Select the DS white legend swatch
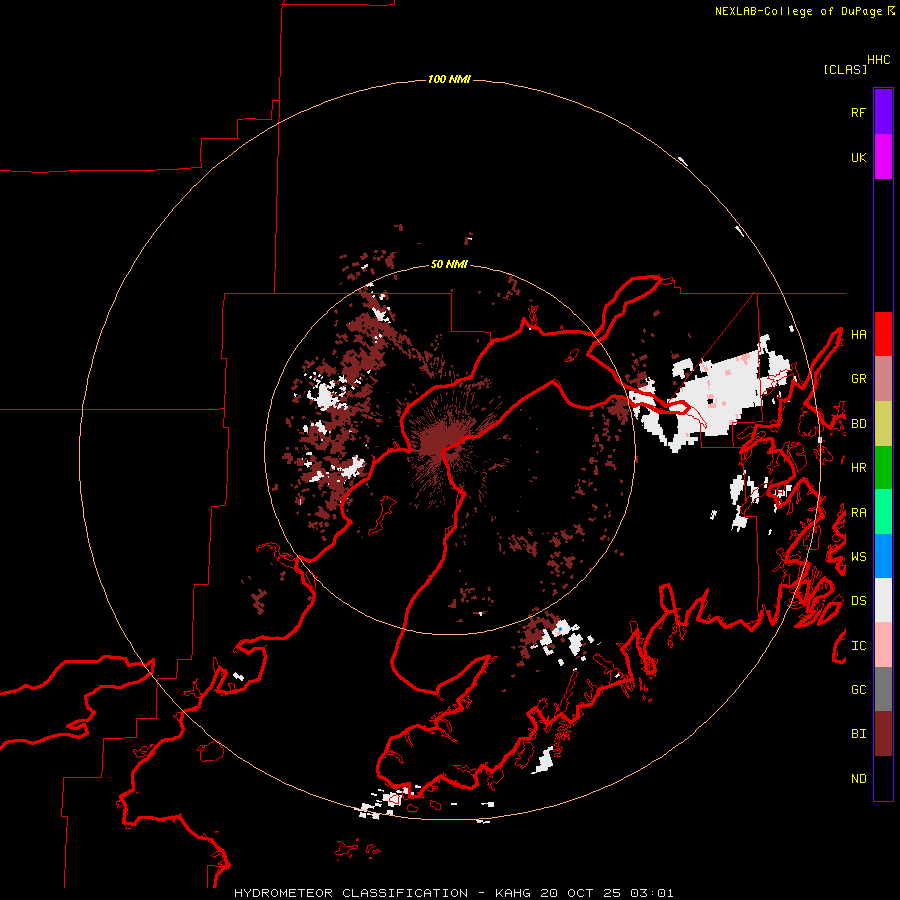 pos(883,600)
